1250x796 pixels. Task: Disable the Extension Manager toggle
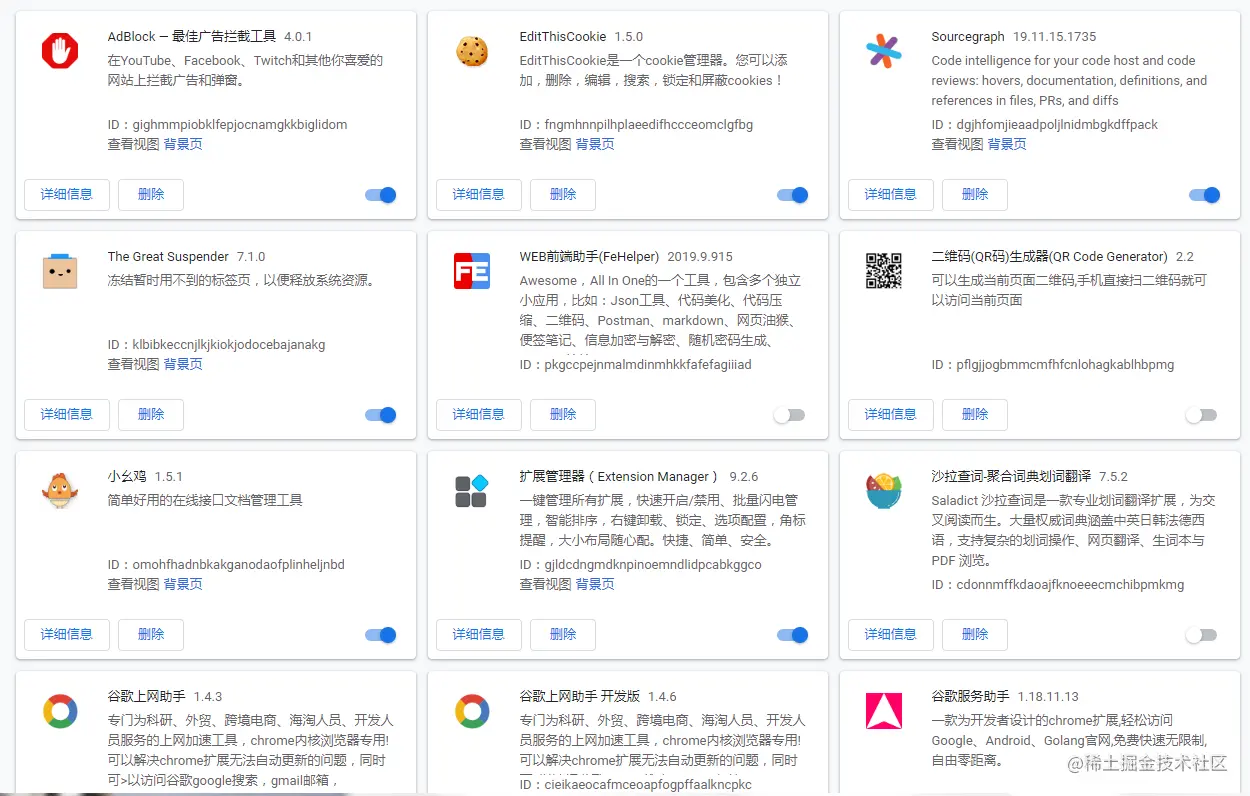(793, 635)
